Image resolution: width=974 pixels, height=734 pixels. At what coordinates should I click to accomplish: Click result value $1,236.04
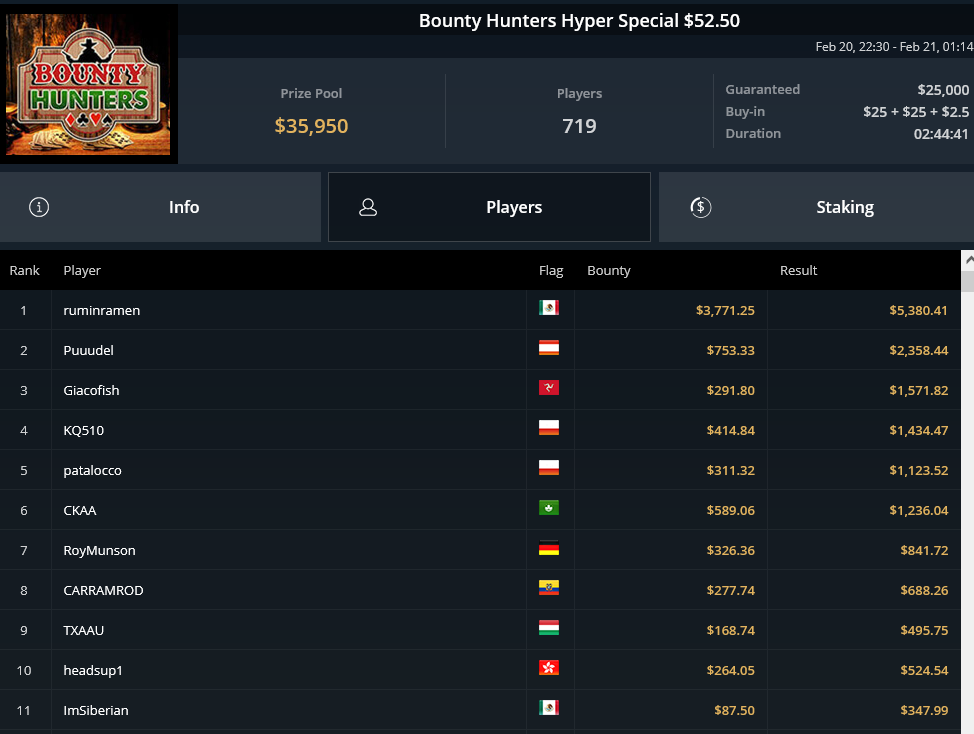click(918, 510)
